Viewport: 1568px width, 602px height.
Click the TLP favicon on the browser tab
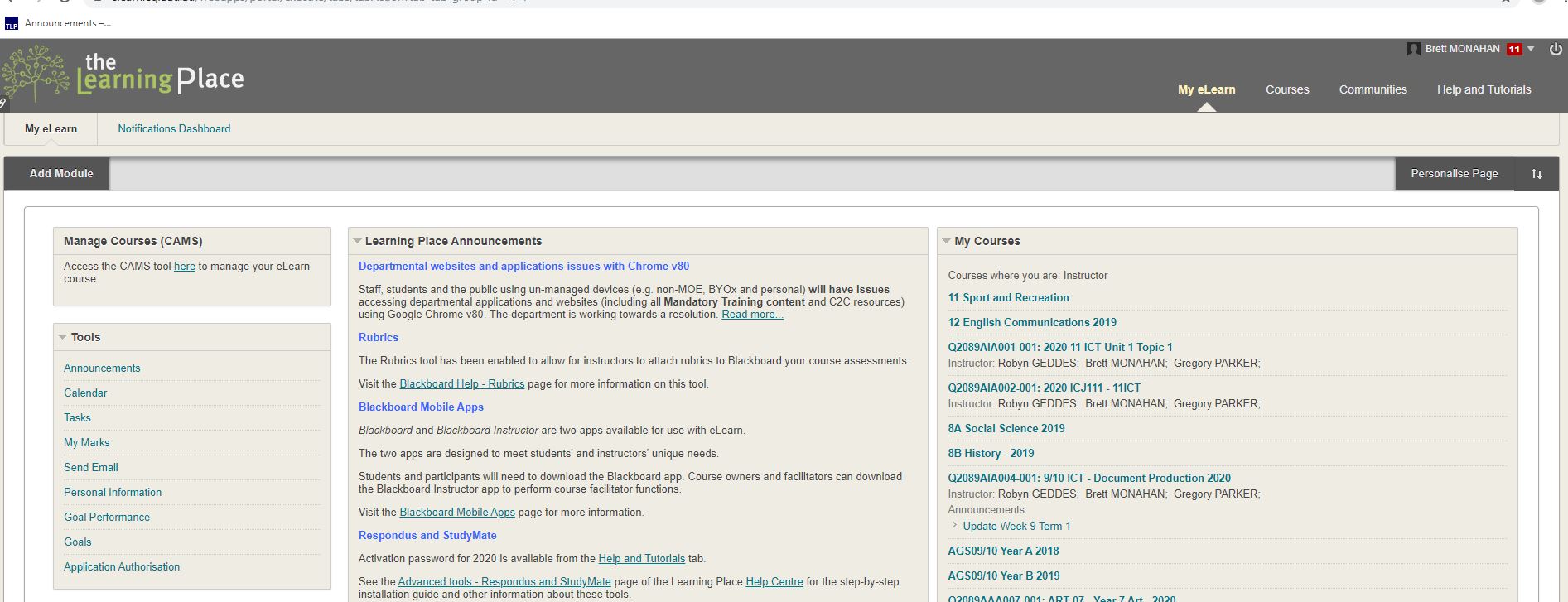pos(11,24)
